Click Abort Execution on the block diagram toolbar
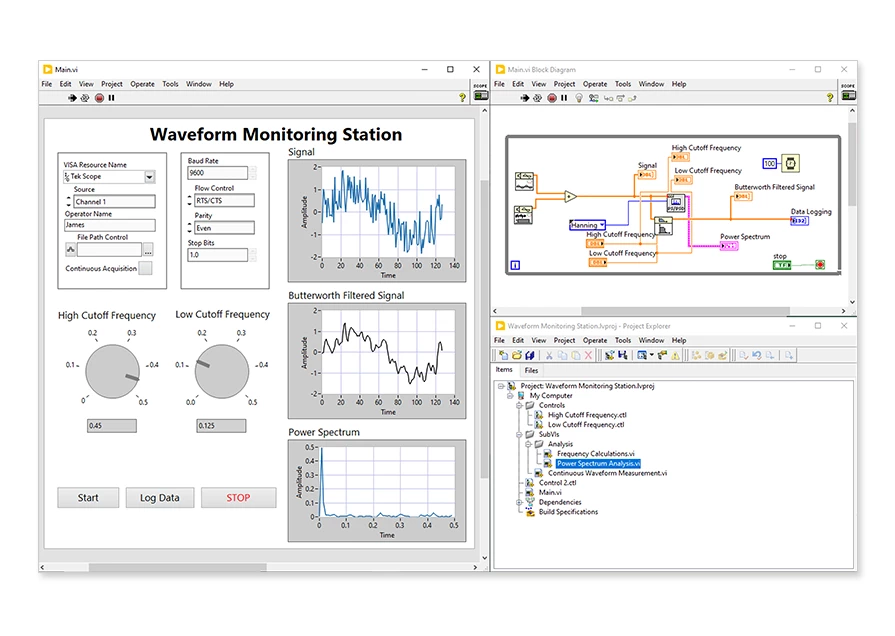895x636 pixels. pyautogui.click(x=552, y=99)
